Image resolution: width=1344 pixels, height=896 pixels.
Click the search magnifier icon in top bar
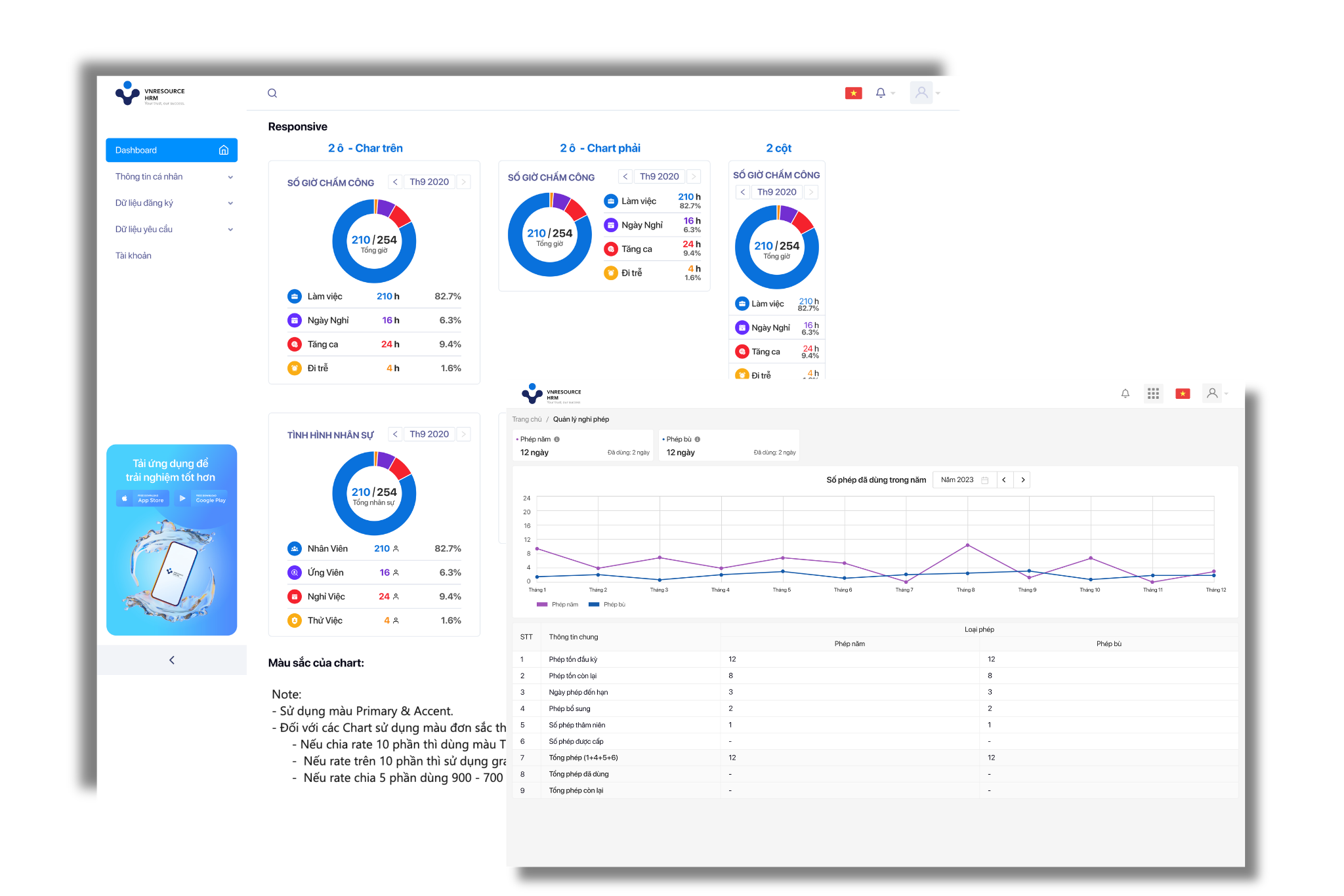pos(272,93)
